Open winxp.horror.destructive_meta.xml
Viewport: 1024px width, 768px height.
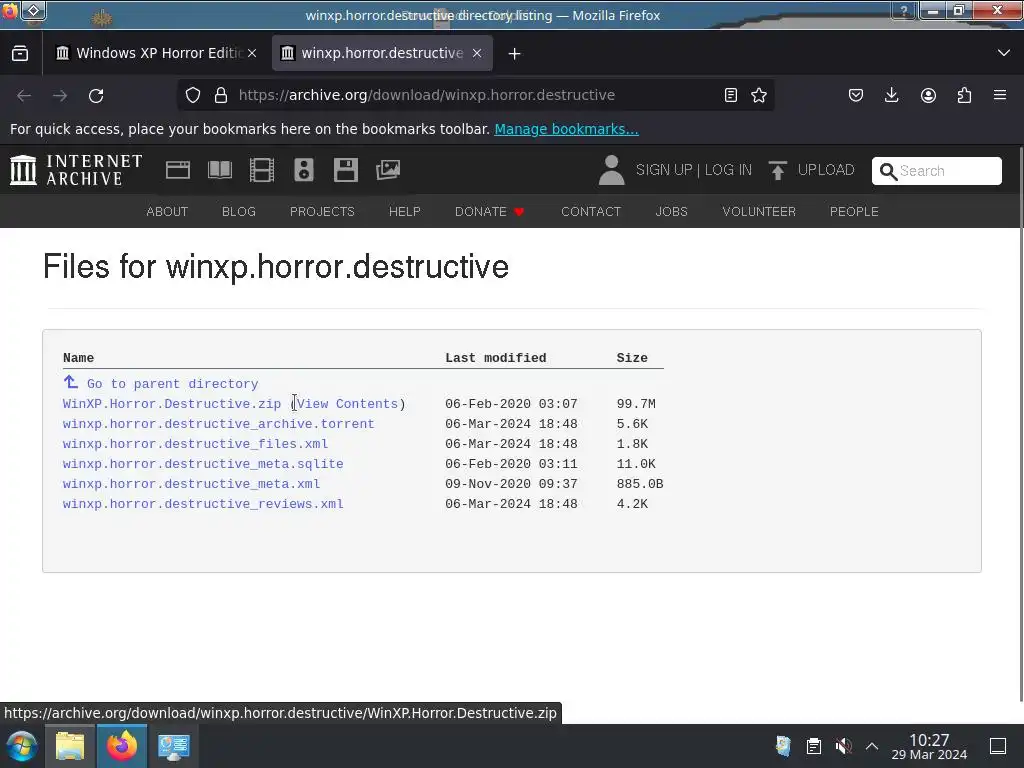coord(191,484)
